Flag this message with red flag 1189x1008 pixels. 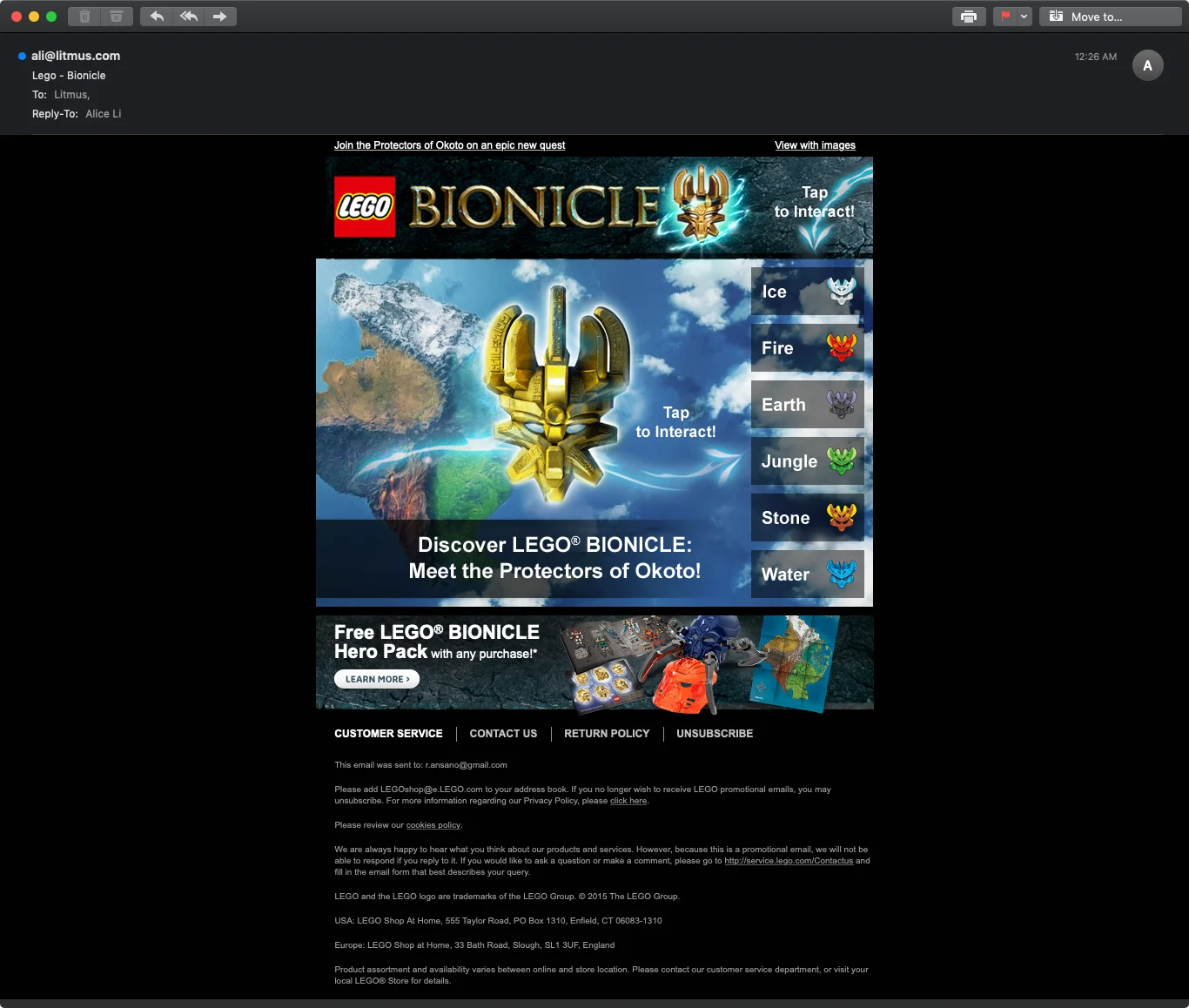tap(1005, 17)
